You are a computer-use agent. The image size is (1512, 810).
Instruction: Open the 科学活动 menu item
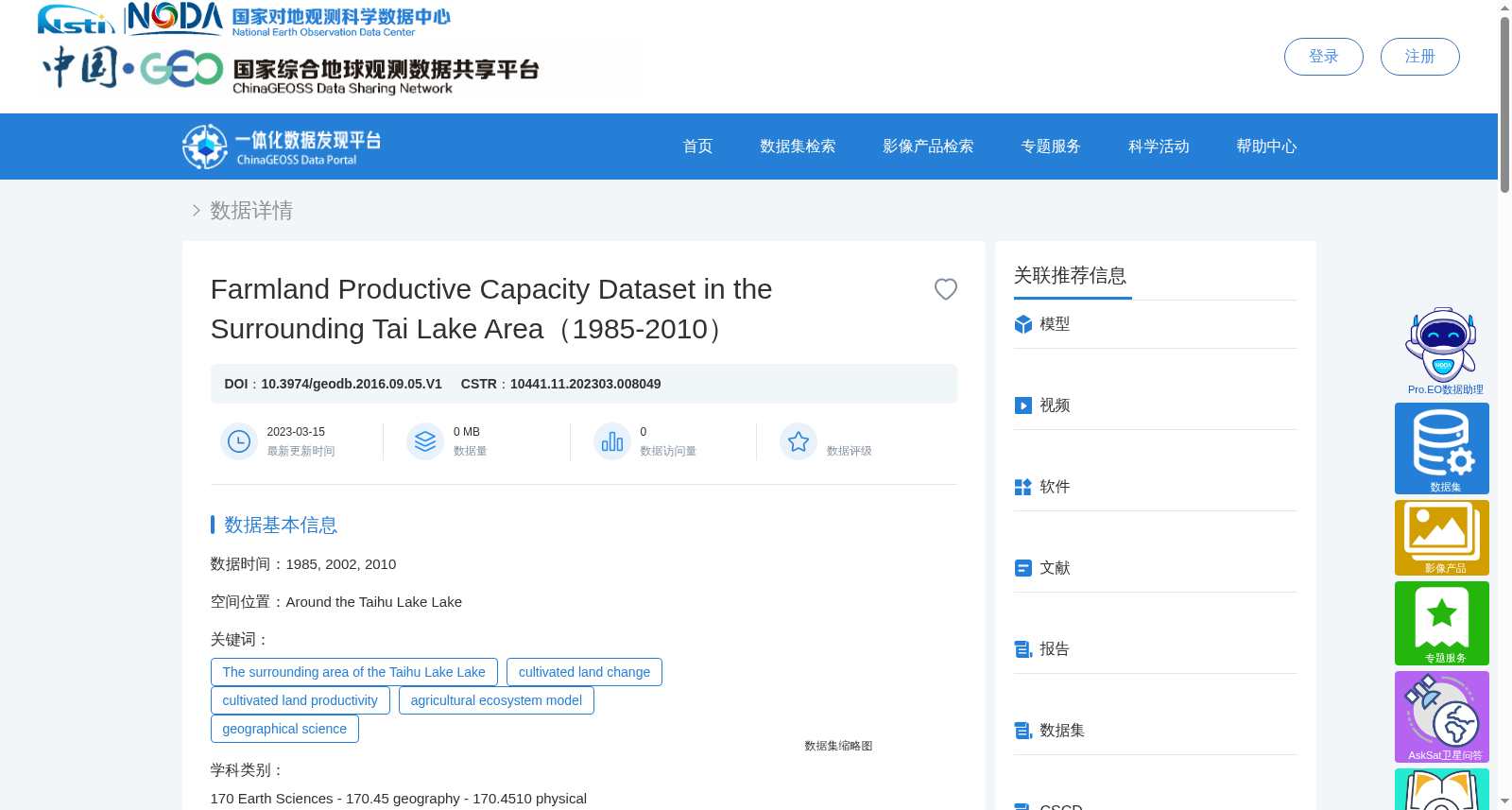click(1159, 146)
